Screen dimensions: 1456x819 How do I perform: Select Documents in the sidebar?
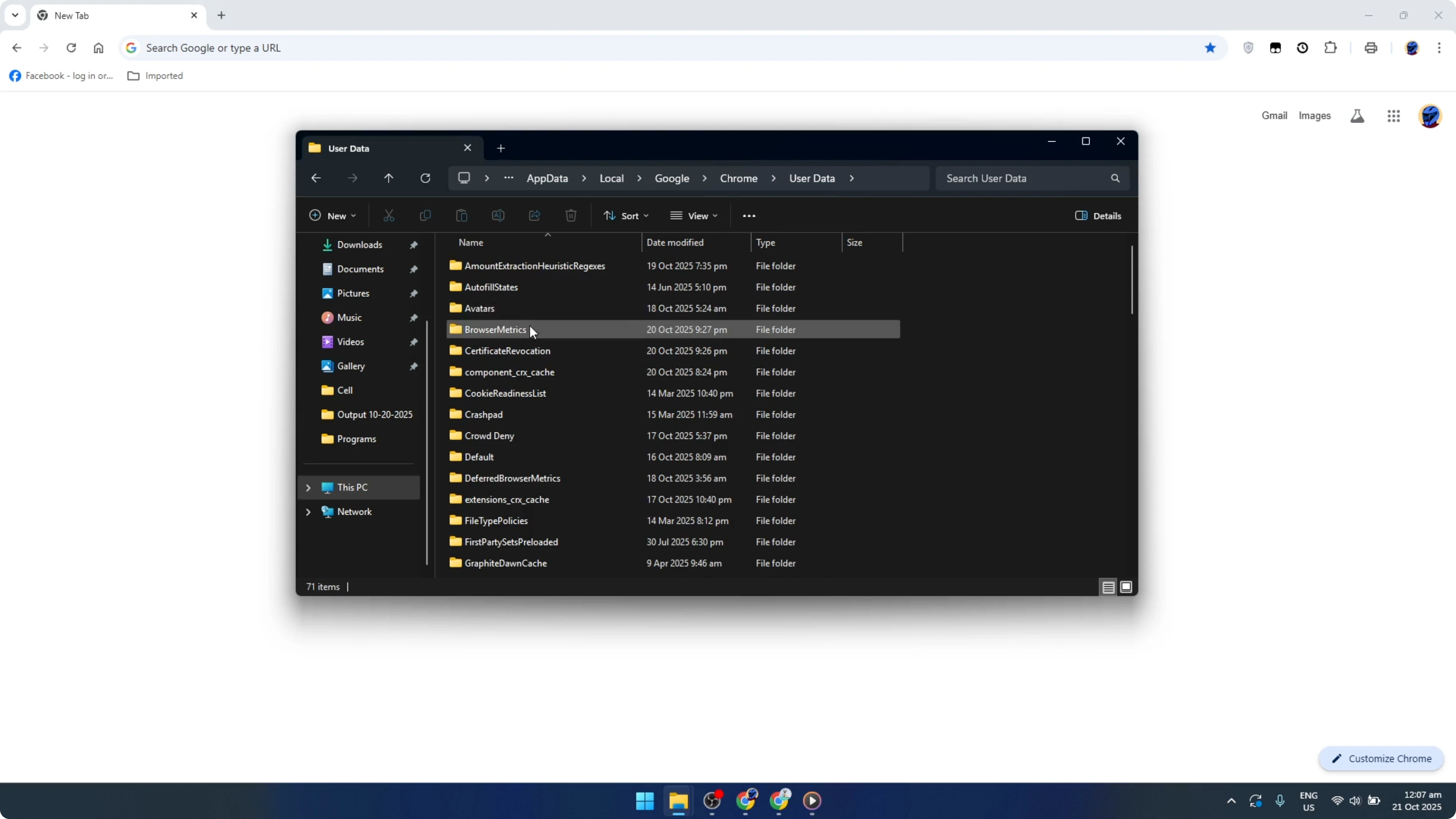360,269
